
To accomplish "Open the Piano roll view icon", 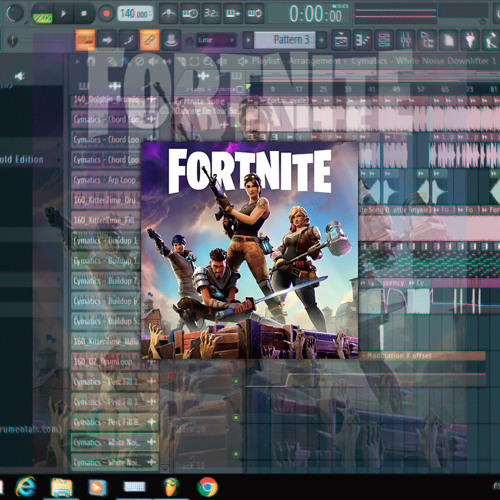I will 362,40.
